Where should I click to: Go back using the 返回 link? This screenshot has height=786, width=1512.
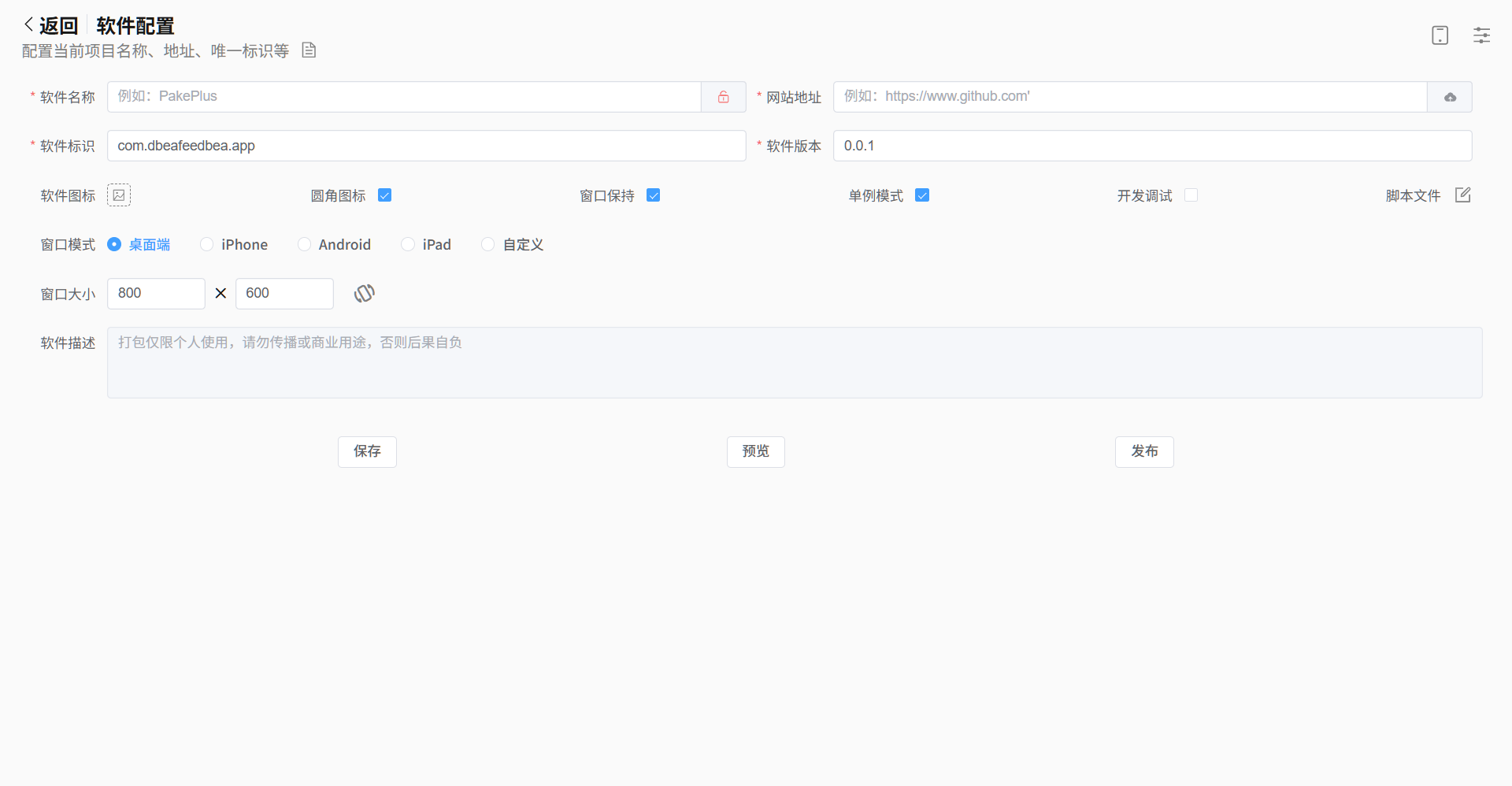[51, 26]
